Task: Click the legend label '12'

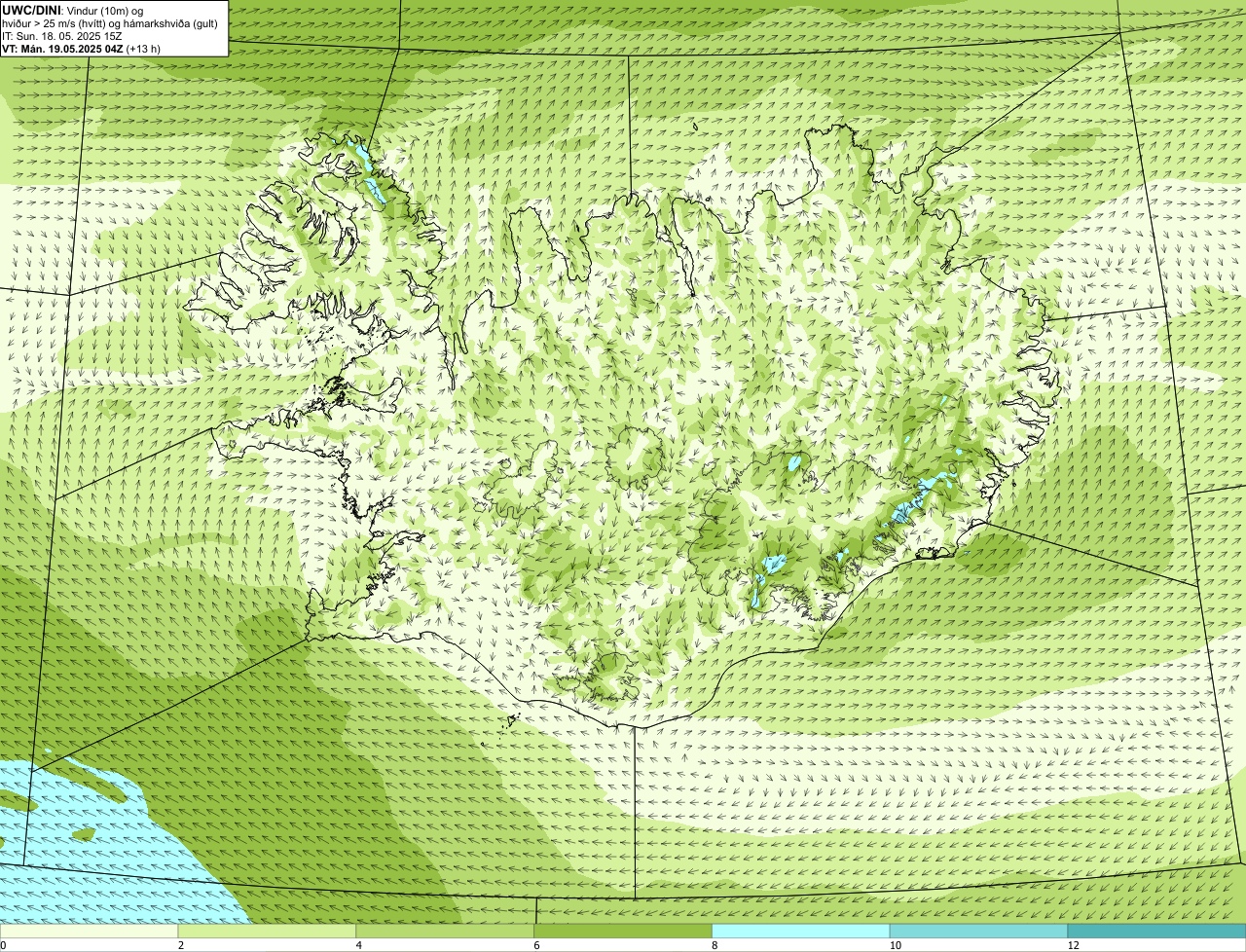Action: 1073,945
